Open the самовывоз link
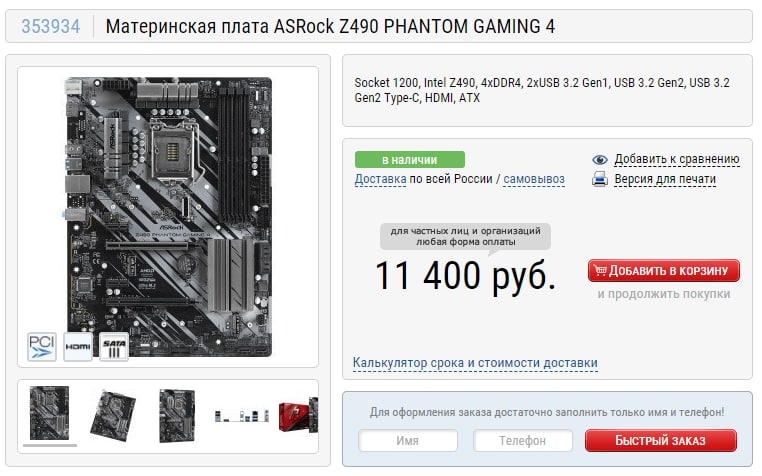 [534, 179]
